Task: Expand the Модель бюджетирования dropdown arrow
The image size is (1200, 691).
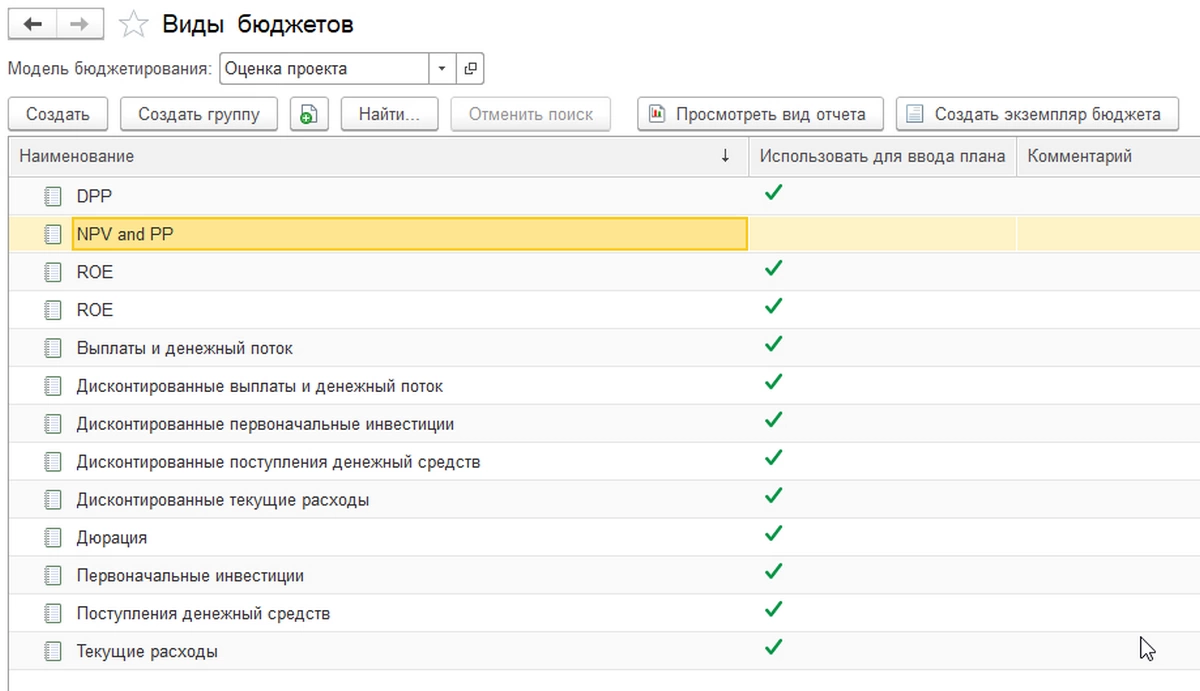Action: pyautogui.click(x=442, y=69)
